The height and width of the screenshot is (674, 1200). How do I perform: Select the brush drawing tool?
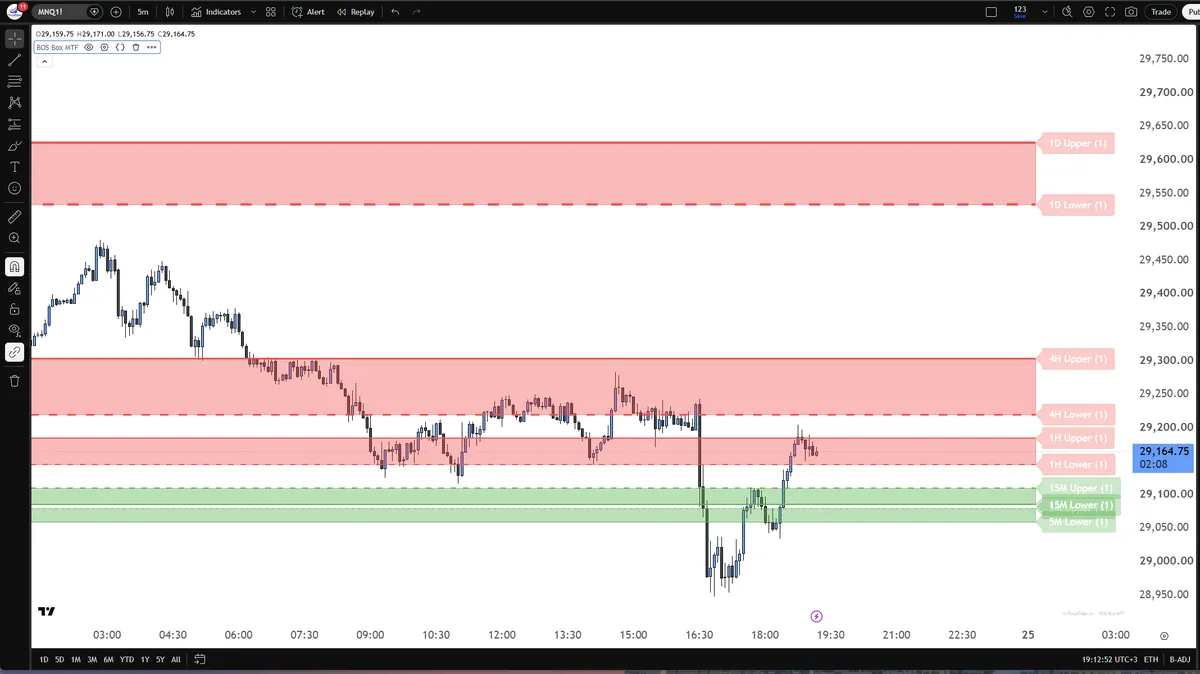tap(15, 145)
